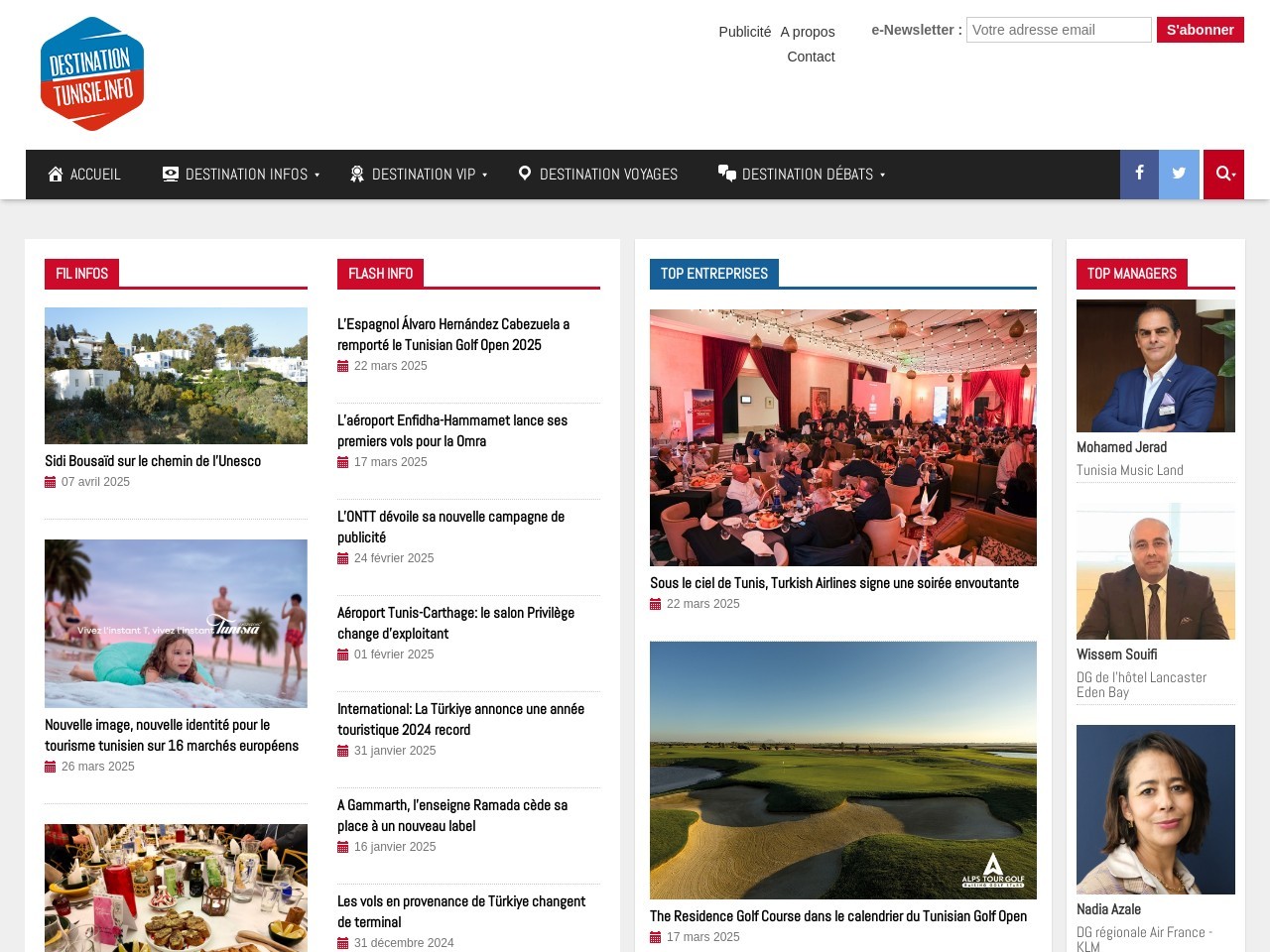Open the Top Entreprises section heading

[x=714, y=274]
